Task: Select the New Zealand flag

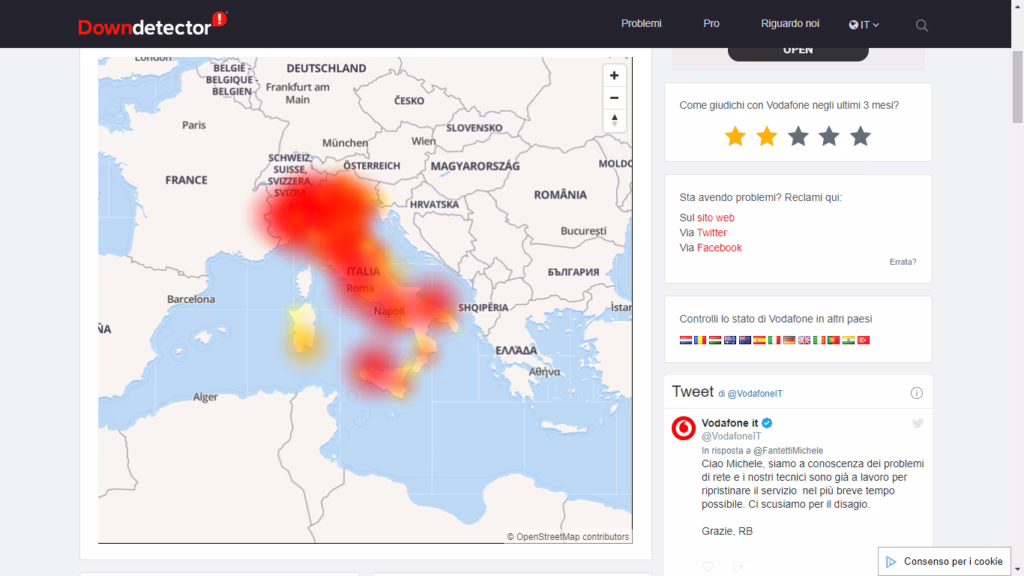Action: (745, 340)
